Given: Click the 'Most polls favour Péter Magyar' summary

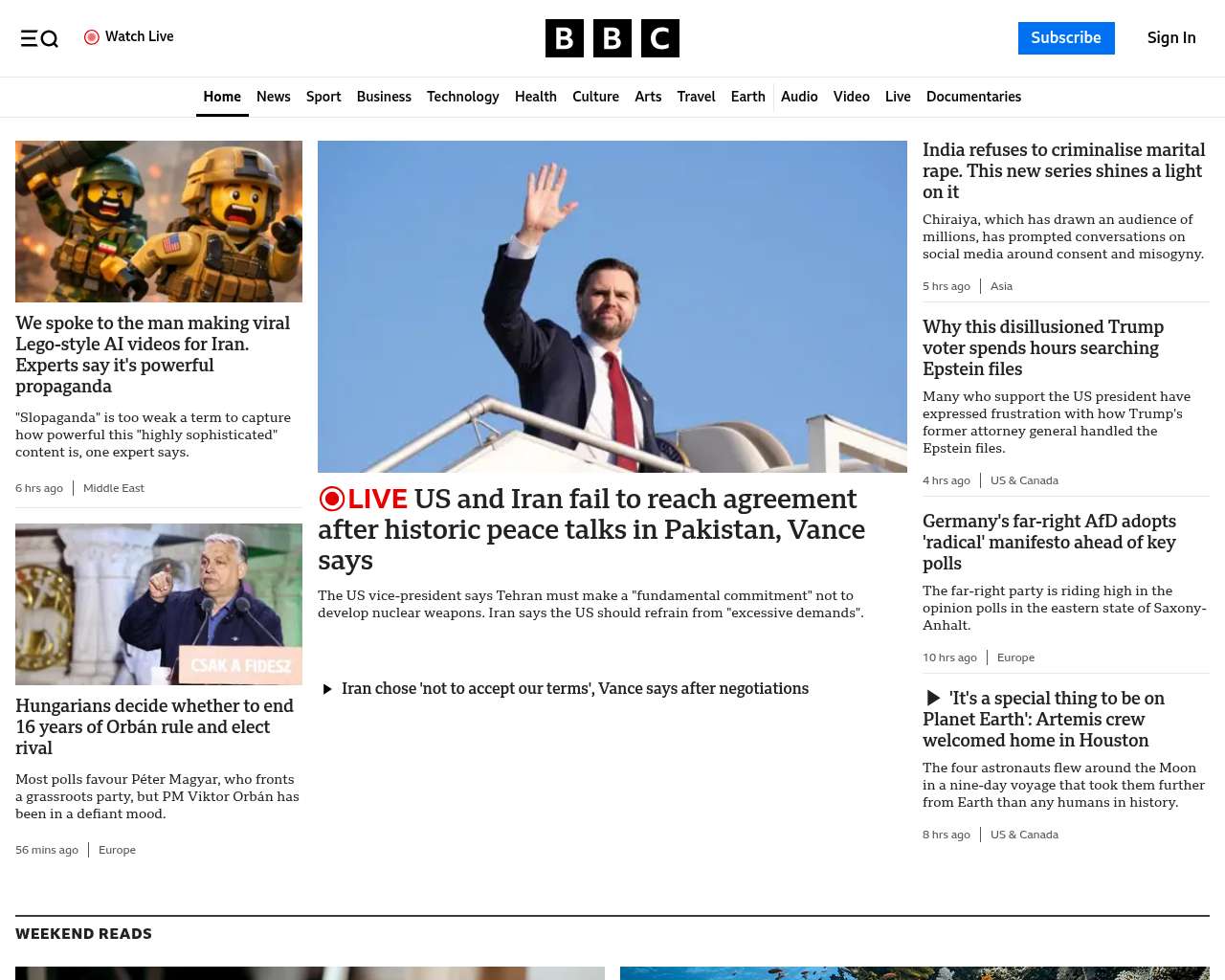Looking at the screenshot, I should point(158,797).
